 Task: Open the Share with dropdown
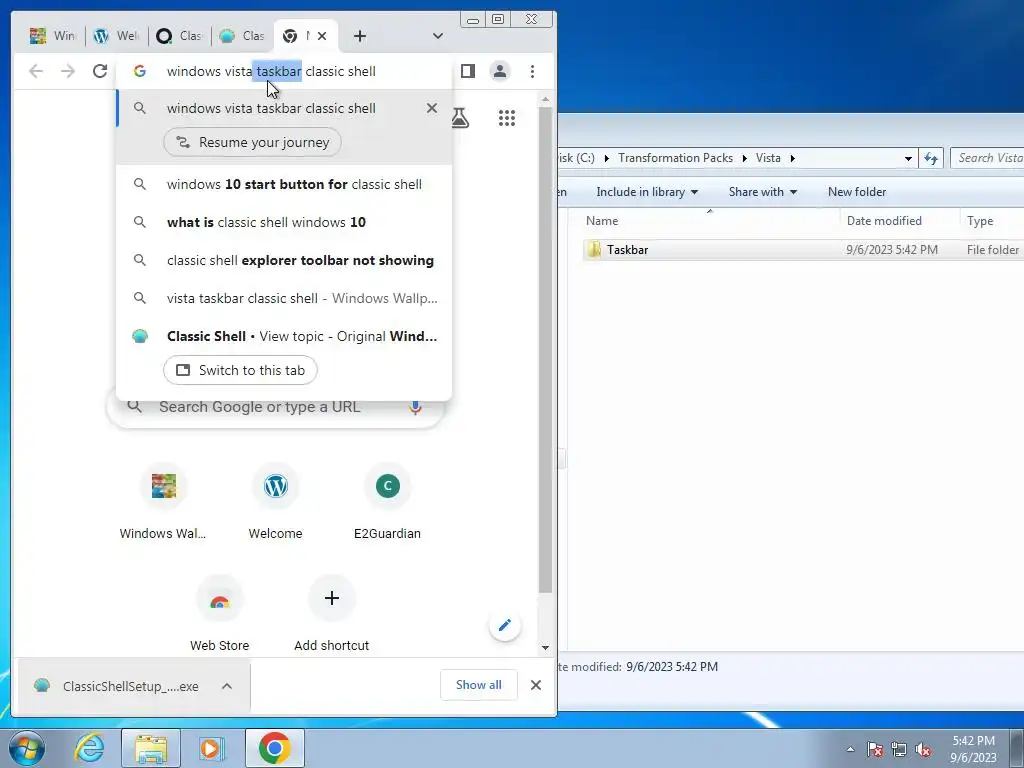click(x=763, y=192)
